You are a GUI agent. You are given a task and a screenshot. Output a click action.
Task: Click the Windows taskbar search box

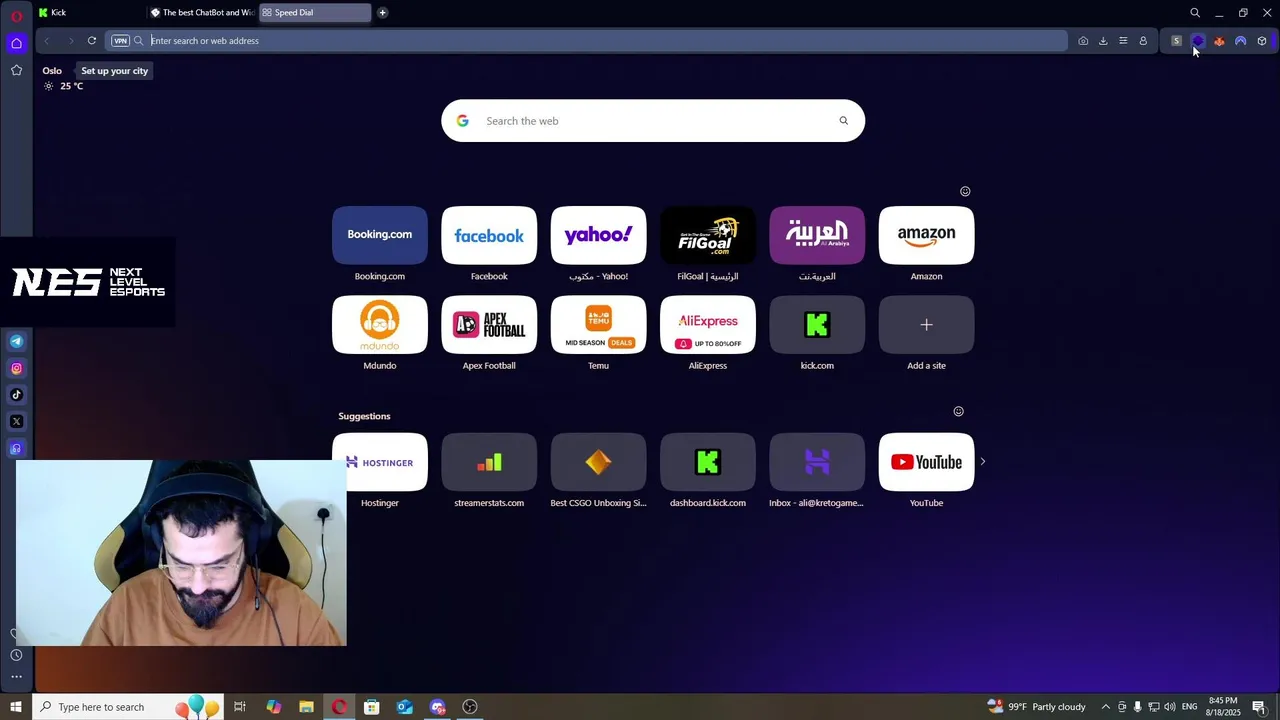click(x=128, y=707)
